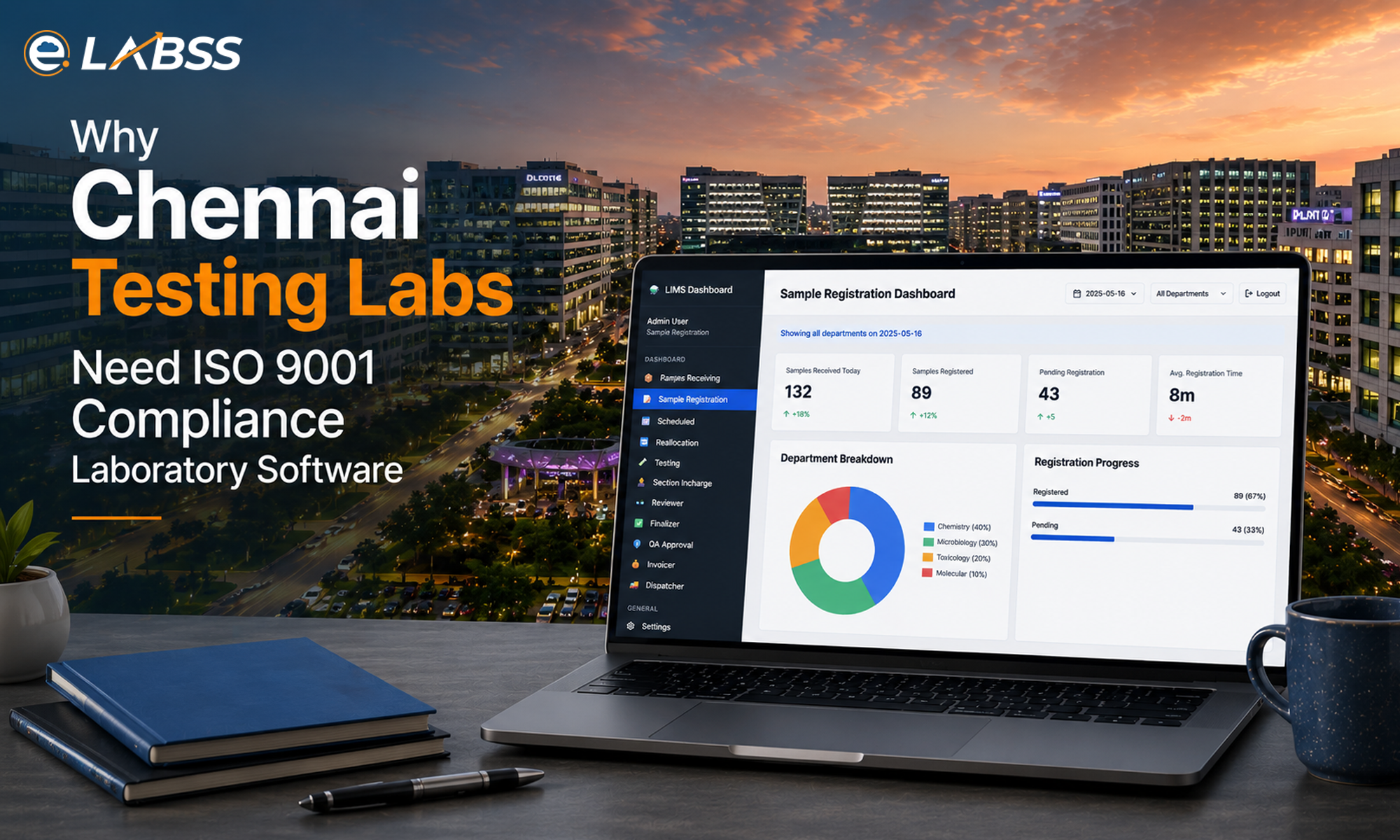Open Sample Registration in sidebar
1400x840 pixels.
(x=694, y=399)
